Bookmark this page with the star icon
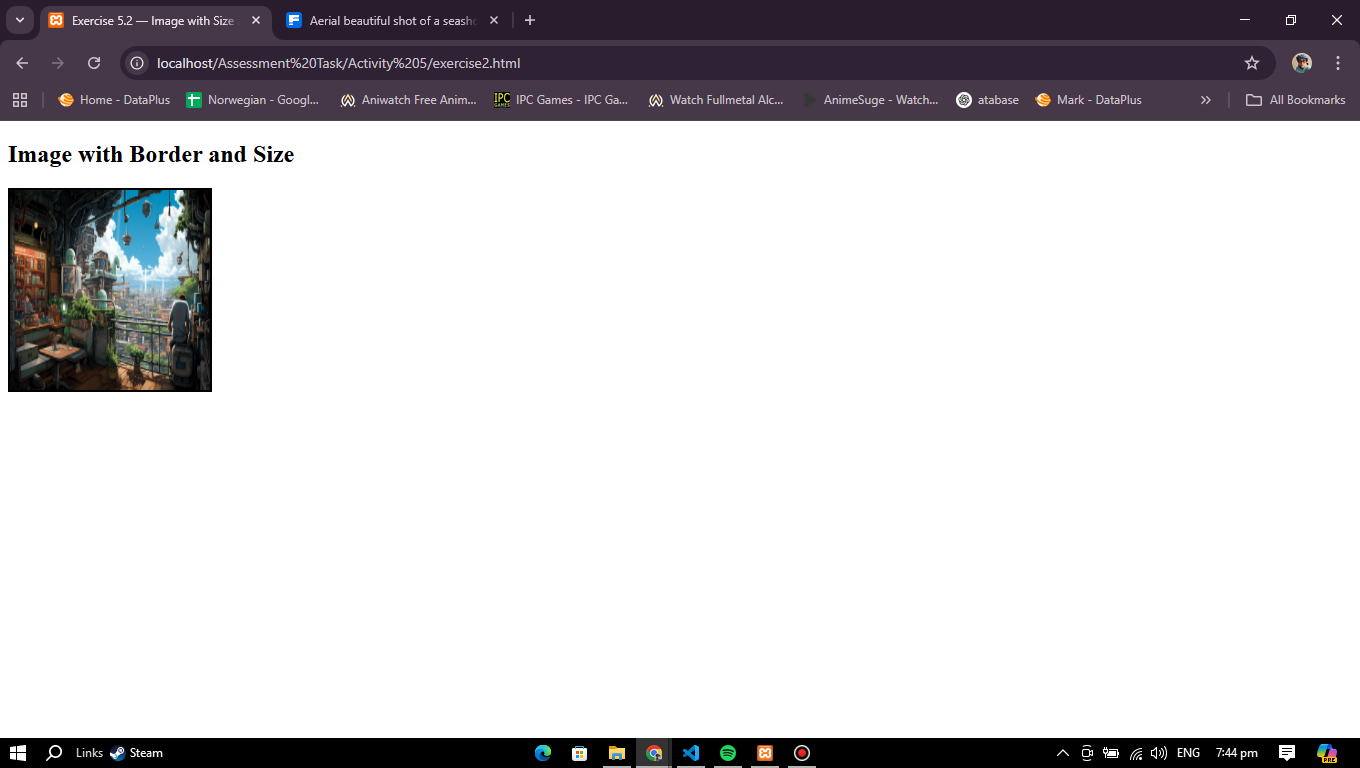 pos(1251,63)
